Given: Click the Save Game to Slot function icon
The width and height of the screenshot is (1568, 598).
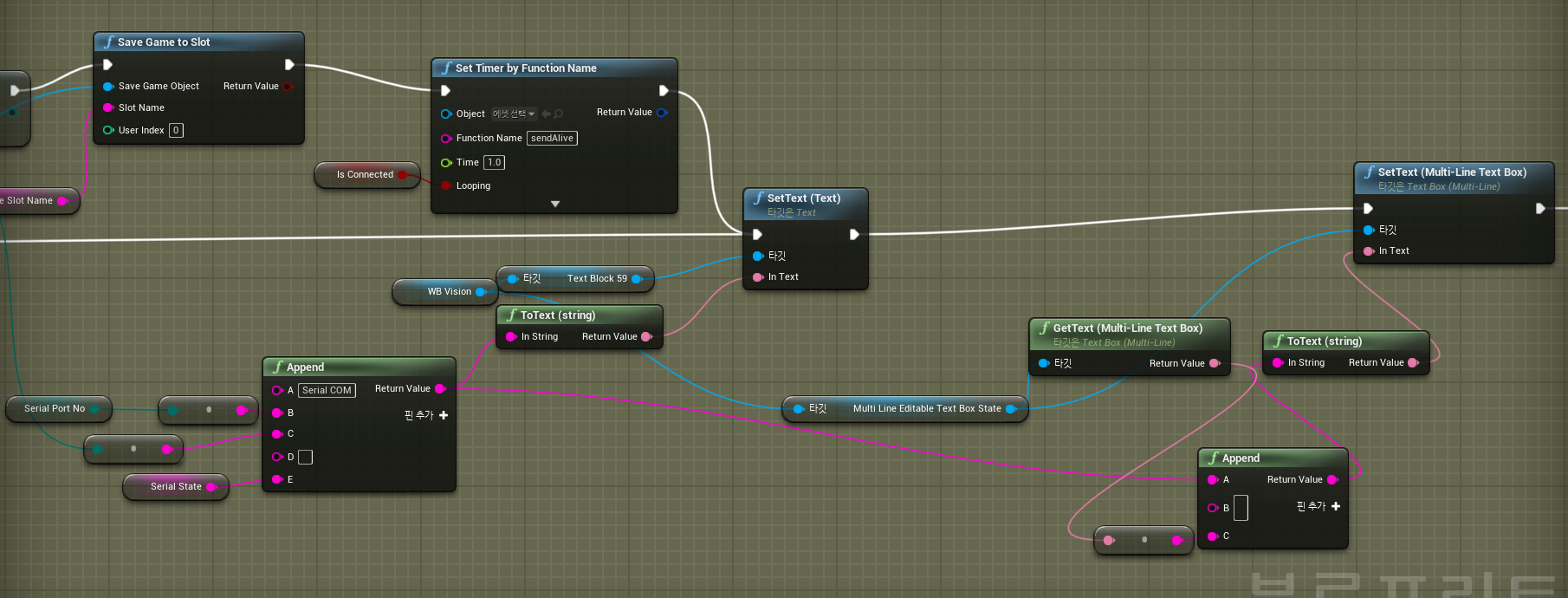Looking at the screenshot, I should pyautogui.click(x=108, y=42).
